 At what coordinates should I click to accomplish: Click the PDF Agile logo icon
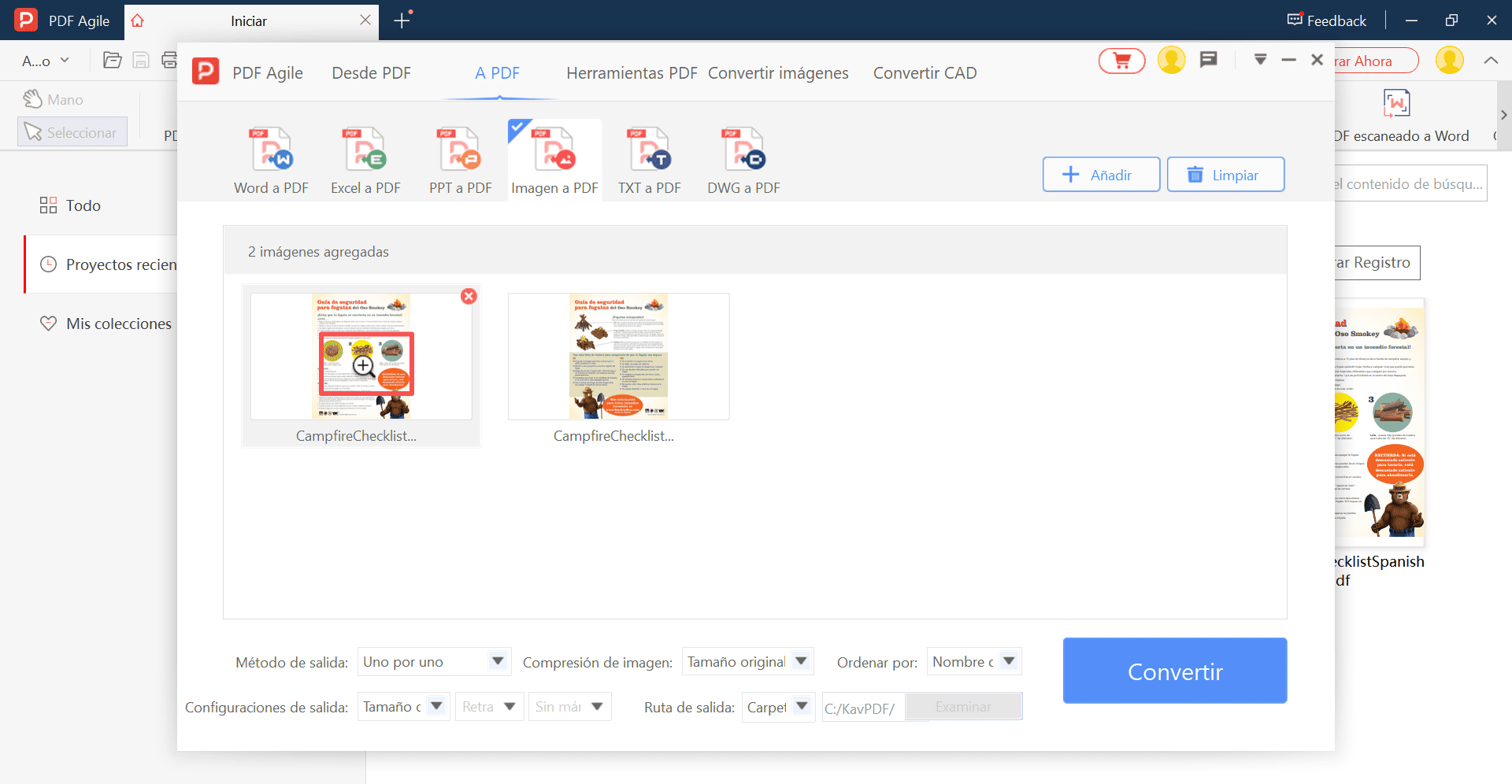pyautogui.click(x=205, y=71)
